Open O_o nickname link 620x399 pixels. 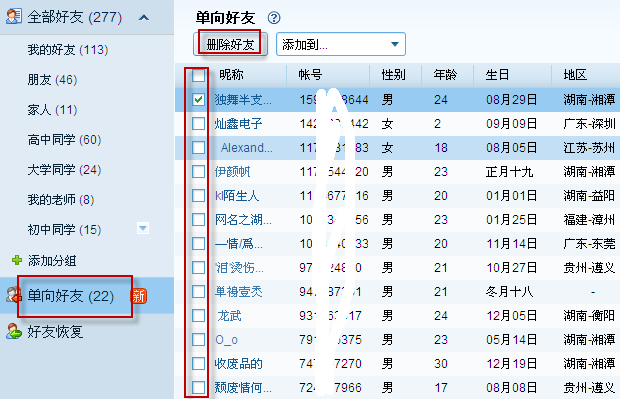[226, 340]
